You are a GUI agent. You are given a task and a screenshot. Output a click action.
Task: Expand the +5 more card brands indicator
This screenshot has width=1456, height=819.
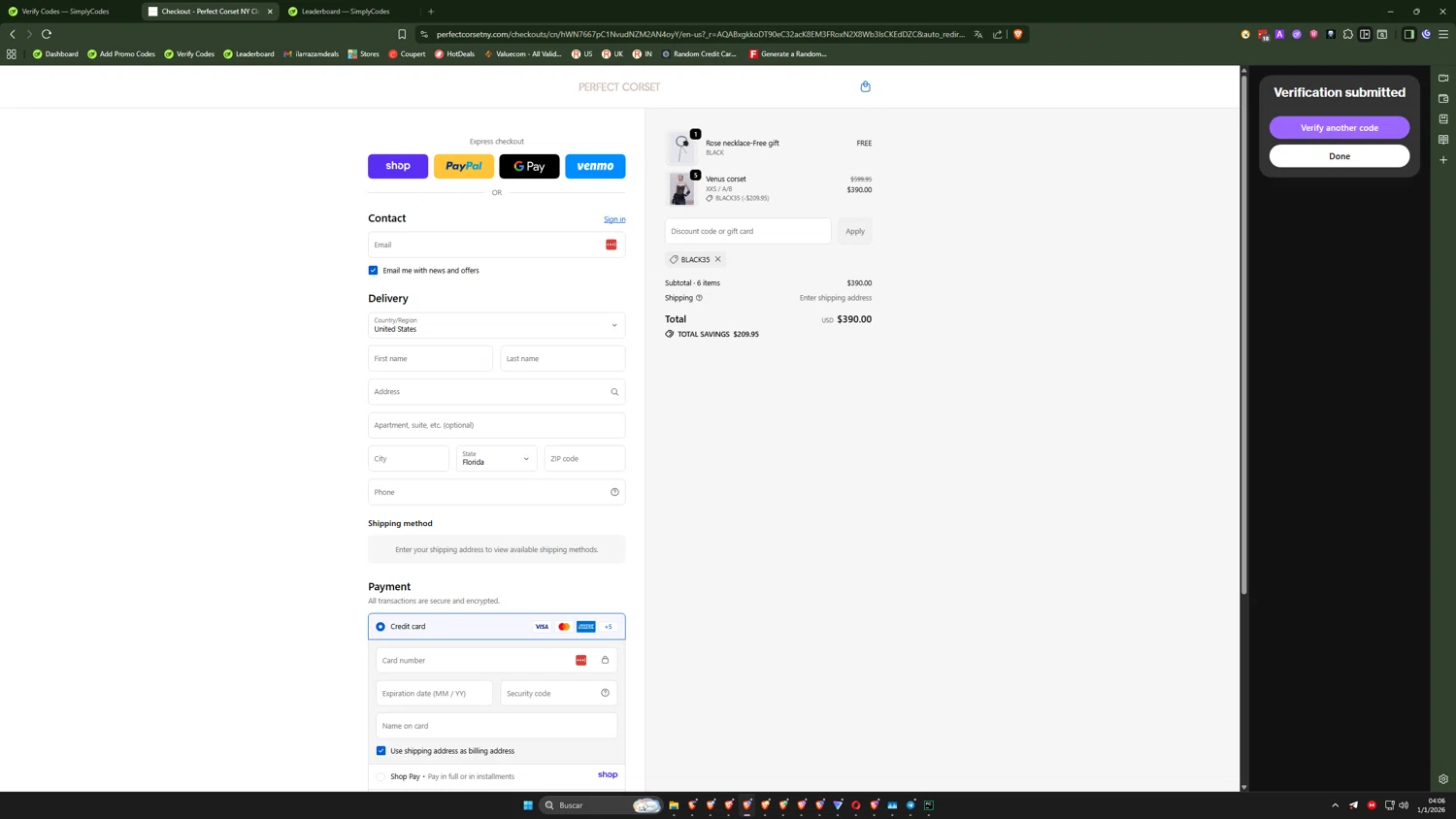tap(609, 627)
